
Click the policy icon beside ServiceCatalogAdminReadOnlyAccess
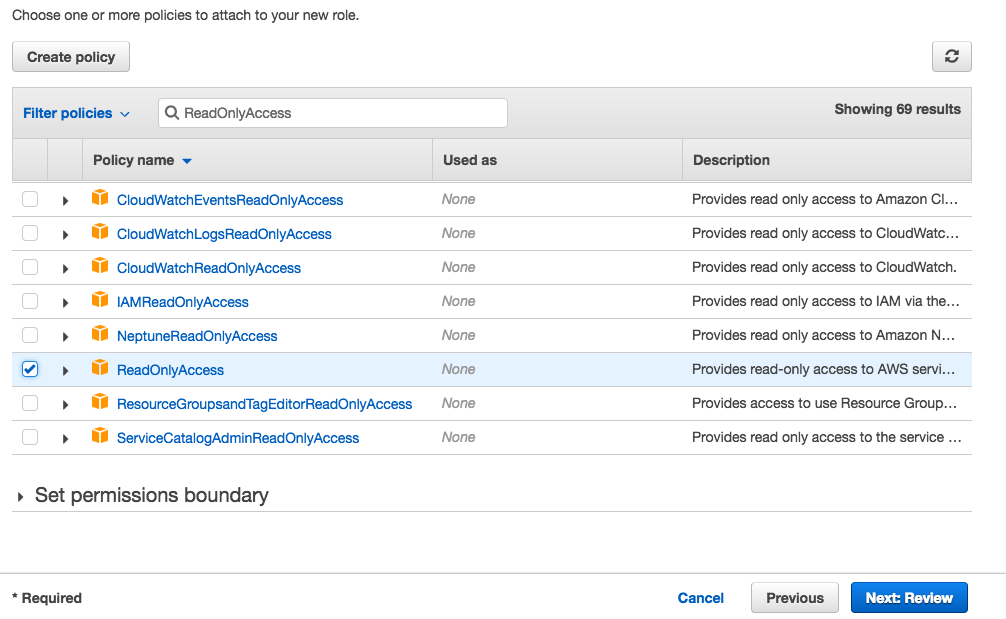pos(99,437)
